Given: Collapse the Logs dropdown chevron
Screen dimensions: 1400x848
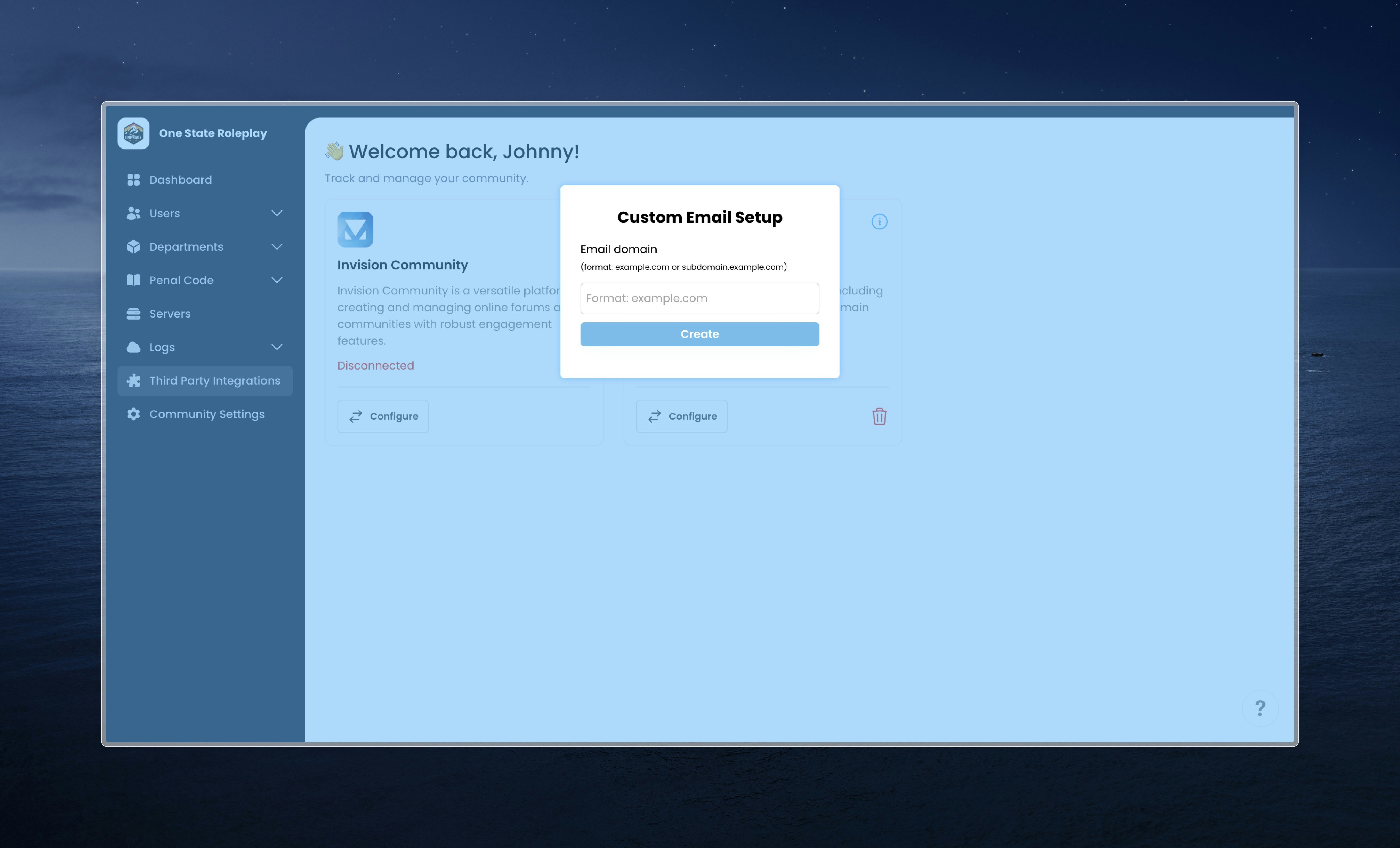Looking at the screenshot, I should (x=277, y=347).
